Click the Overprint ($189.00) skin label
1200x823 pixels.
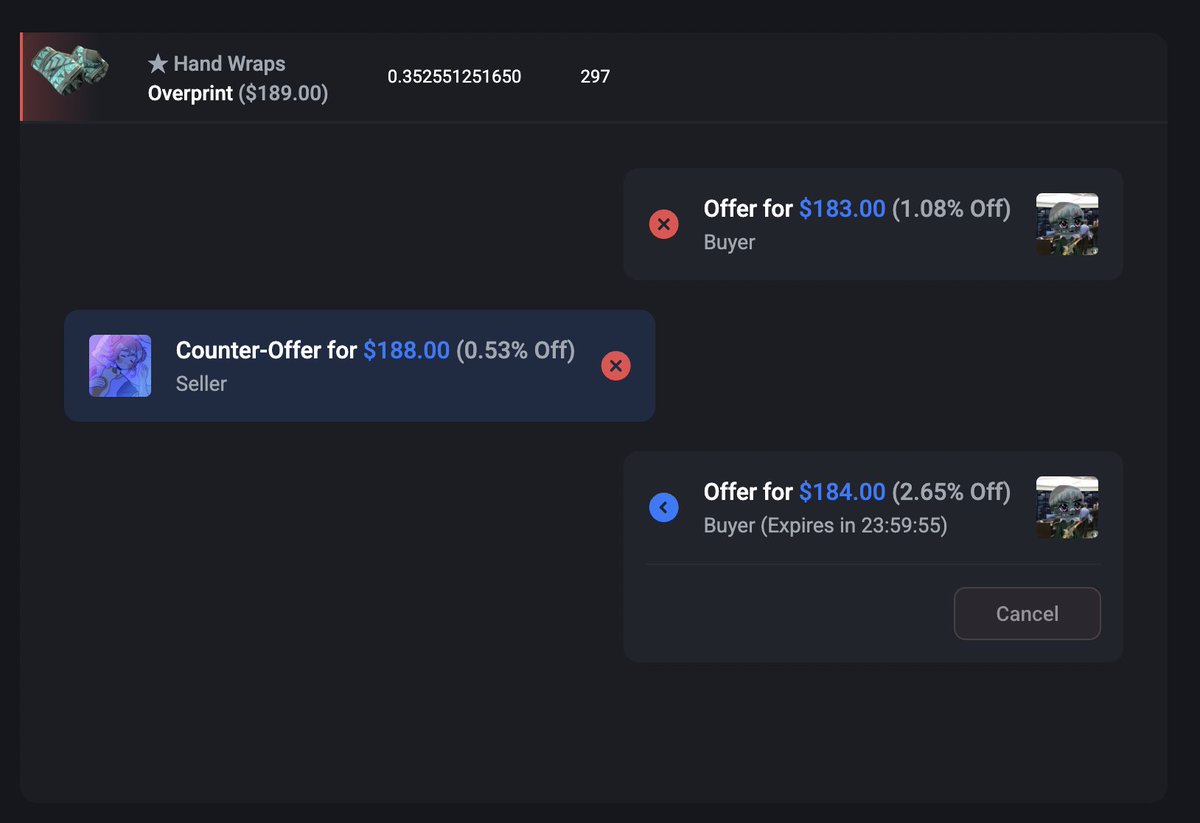click(x=238, y=94)
